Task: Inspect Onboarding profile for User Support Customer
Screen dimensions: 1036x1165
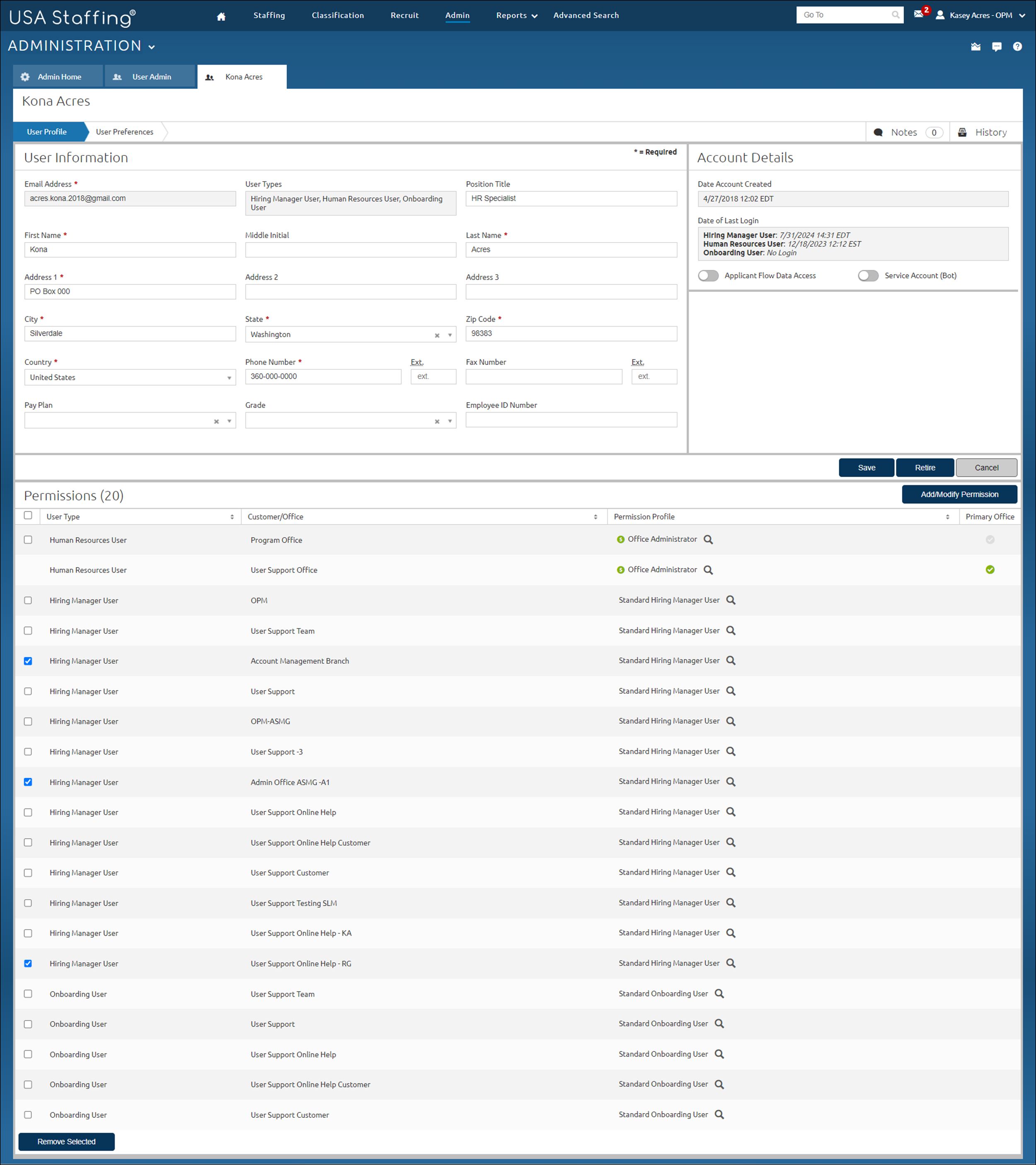Action: click(x=719, y=1114)
